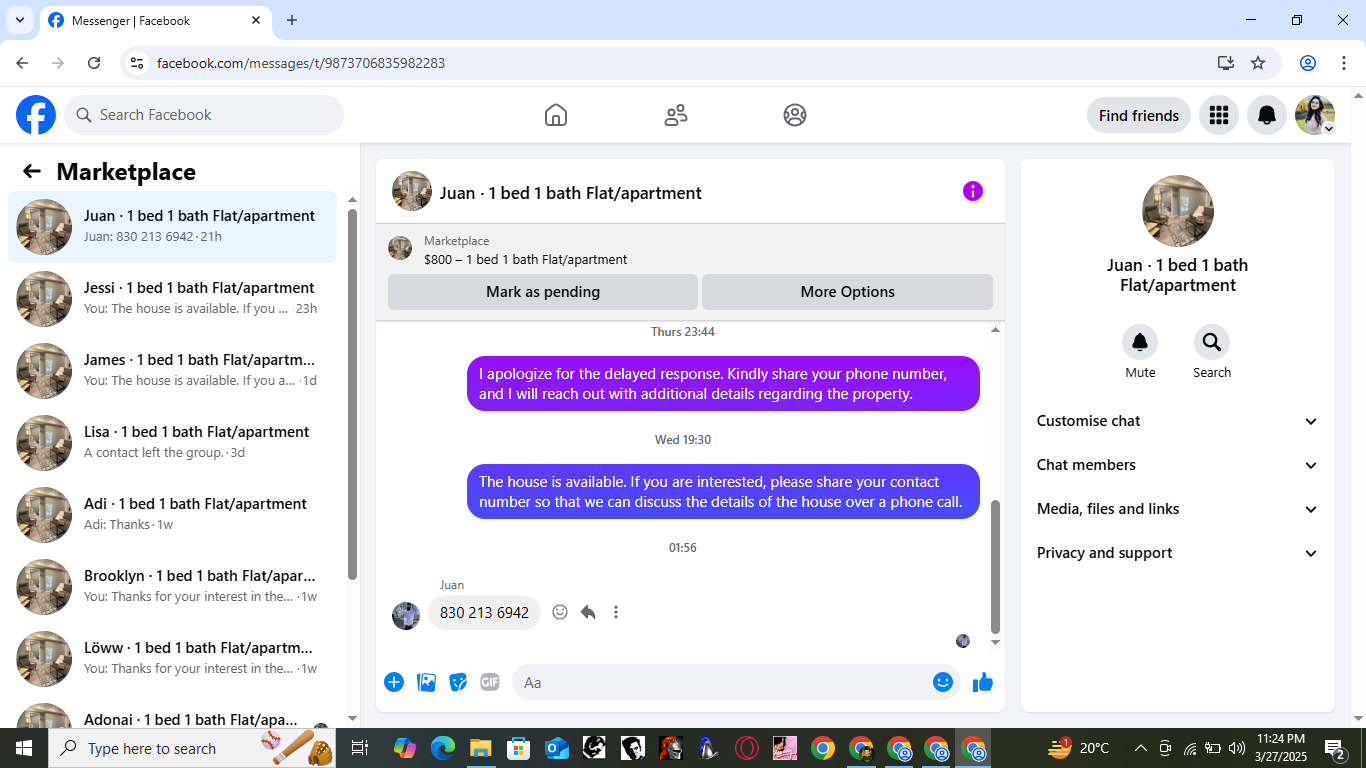Focus the Search Facebook field
1366x768 pixels.
click(204, 115)
